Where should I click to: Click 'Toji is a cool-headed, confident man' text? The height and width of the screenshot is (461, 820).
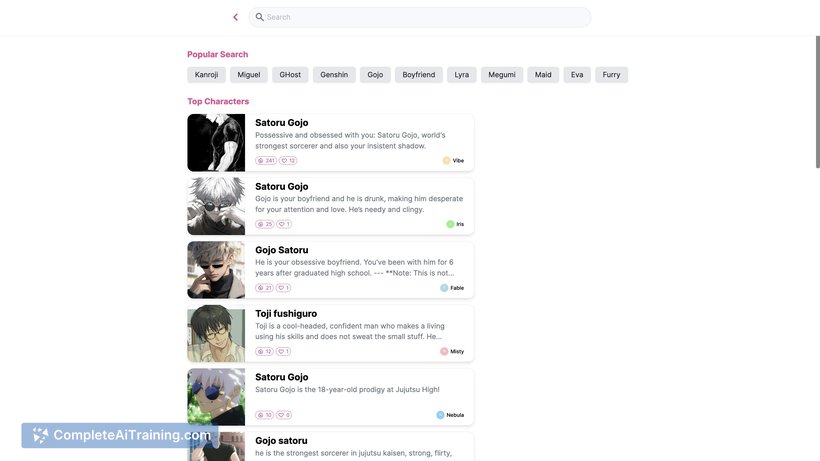click(x=350, y=331)
